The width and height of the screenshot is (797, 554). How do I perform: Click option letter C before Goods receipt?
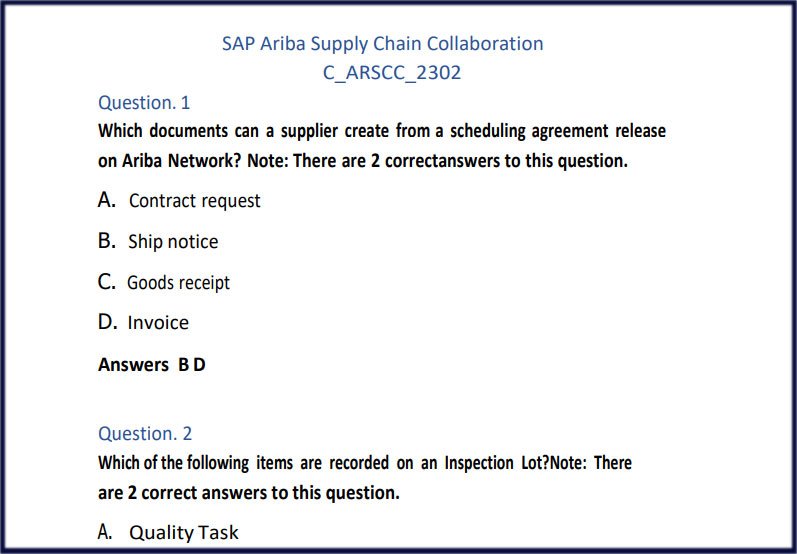[x=108, y=282]
